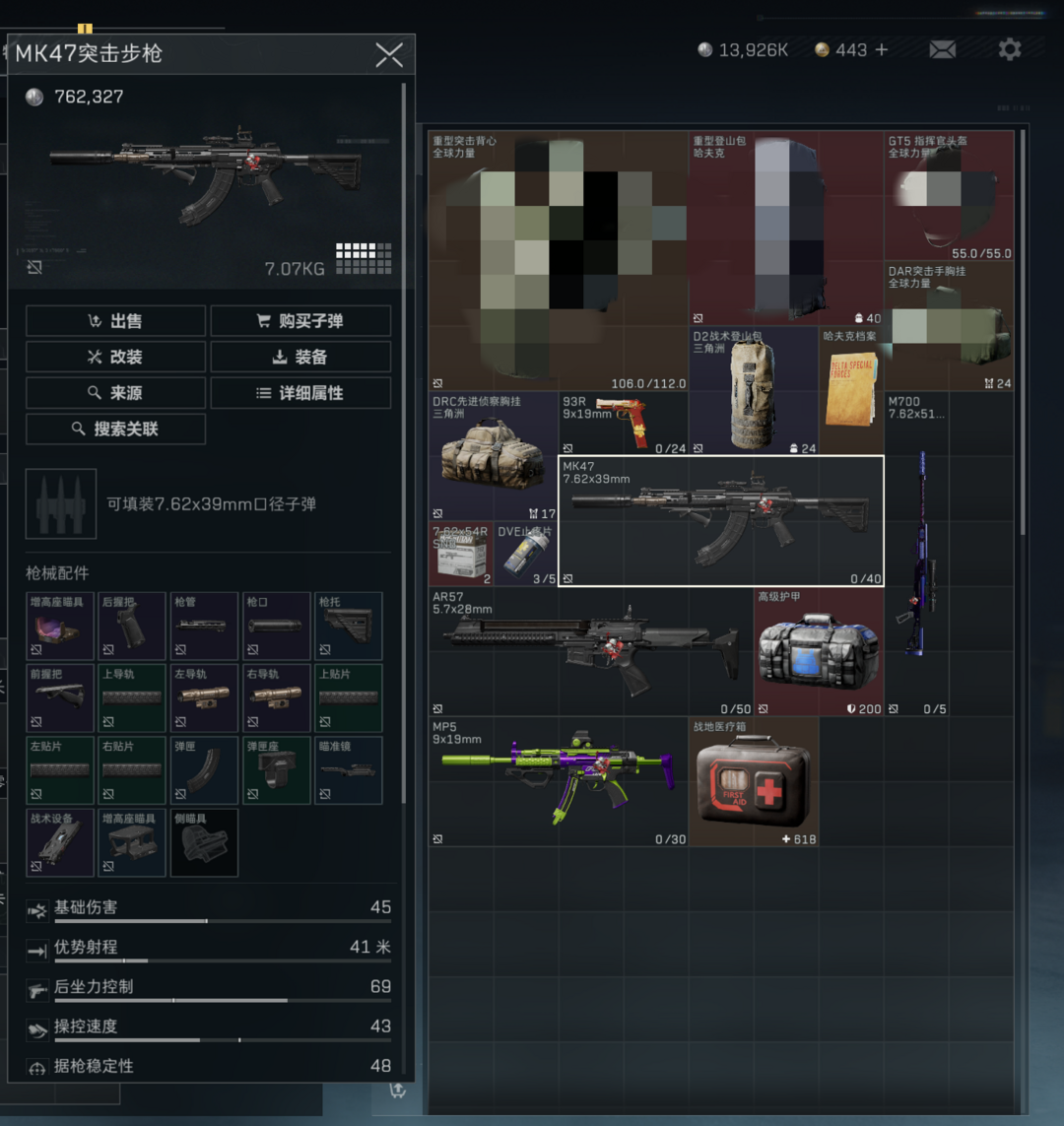Select the 战地医疗箱 first aid kit
Screen dimensions: 1064x1126
click(754, 781)
